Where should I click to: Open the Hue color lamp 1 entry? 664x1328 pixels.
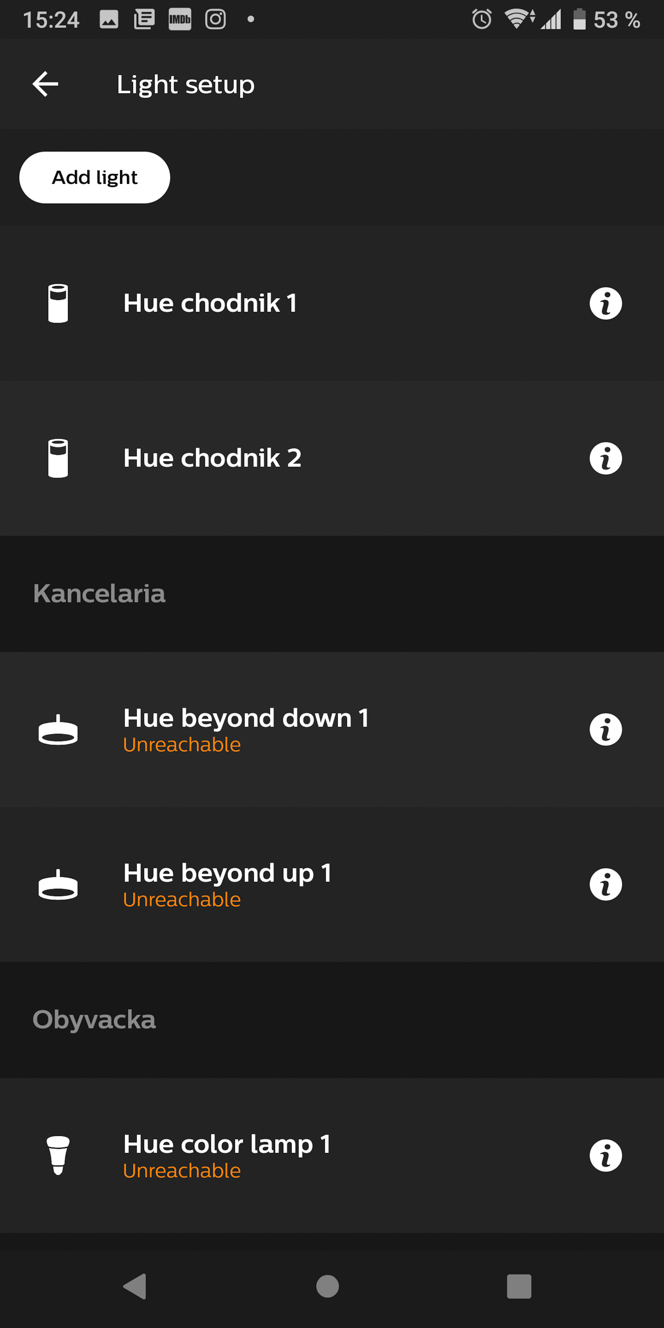coord(332,1155)
